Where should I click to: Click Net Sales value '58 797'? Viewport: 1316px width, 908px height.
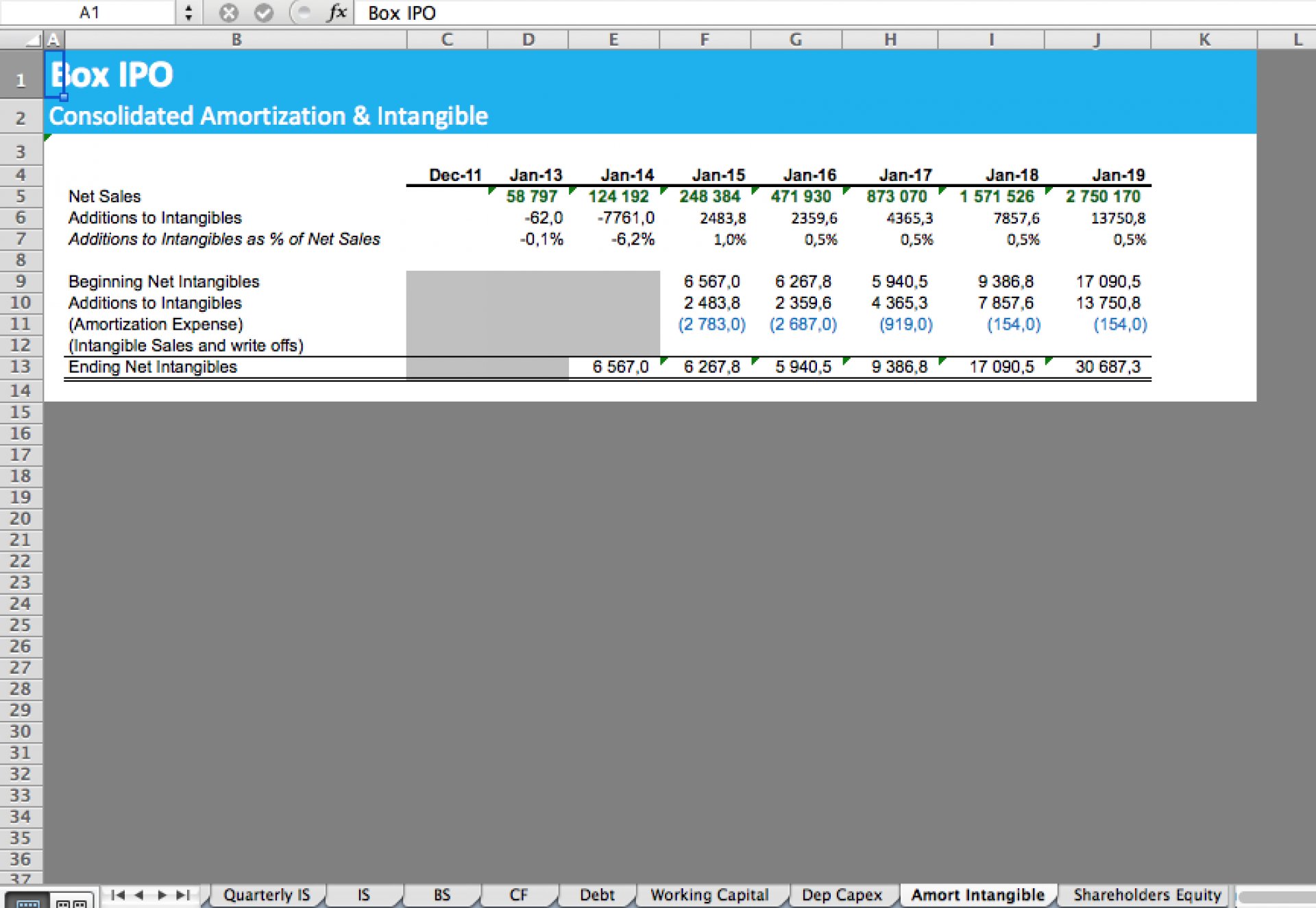click(531, 197)
